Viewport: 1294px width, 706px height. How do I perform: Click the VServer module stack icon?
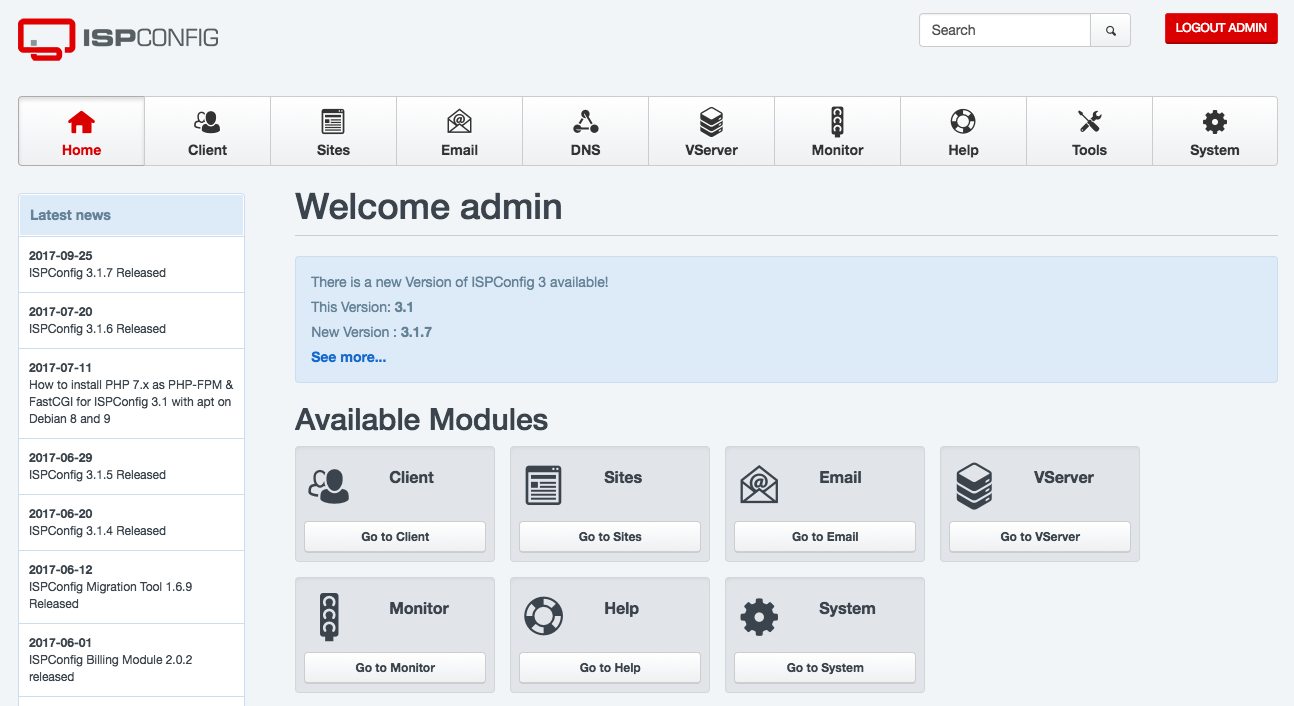(974, 485)
